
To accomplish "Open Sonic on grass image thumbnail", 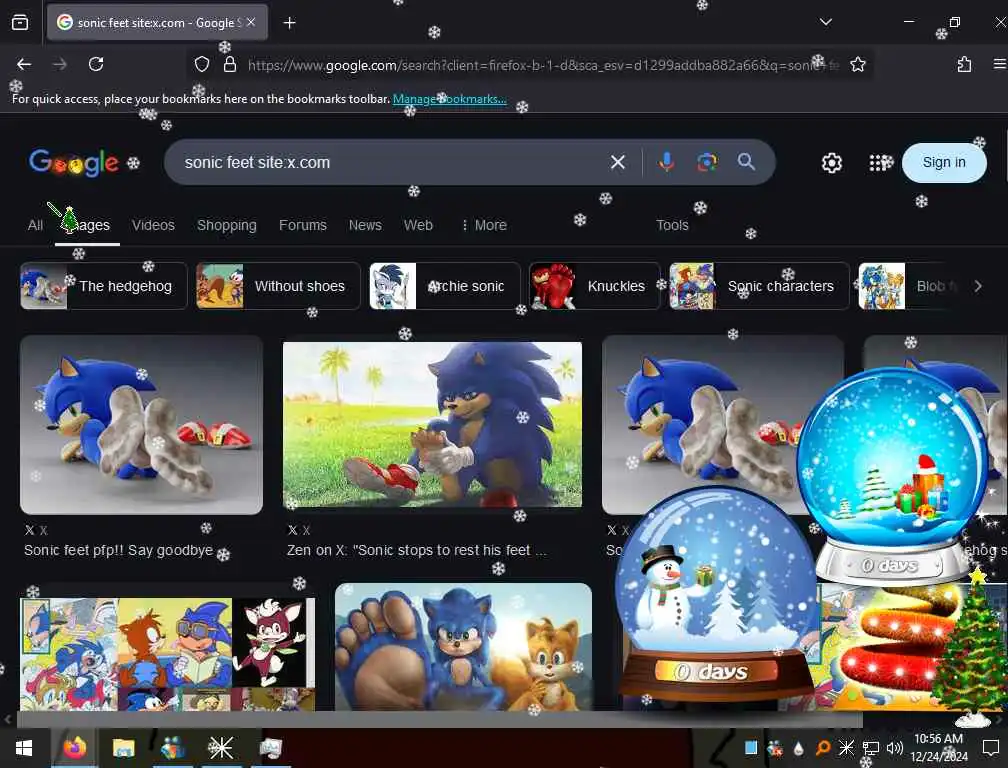I will pos(432,424).
